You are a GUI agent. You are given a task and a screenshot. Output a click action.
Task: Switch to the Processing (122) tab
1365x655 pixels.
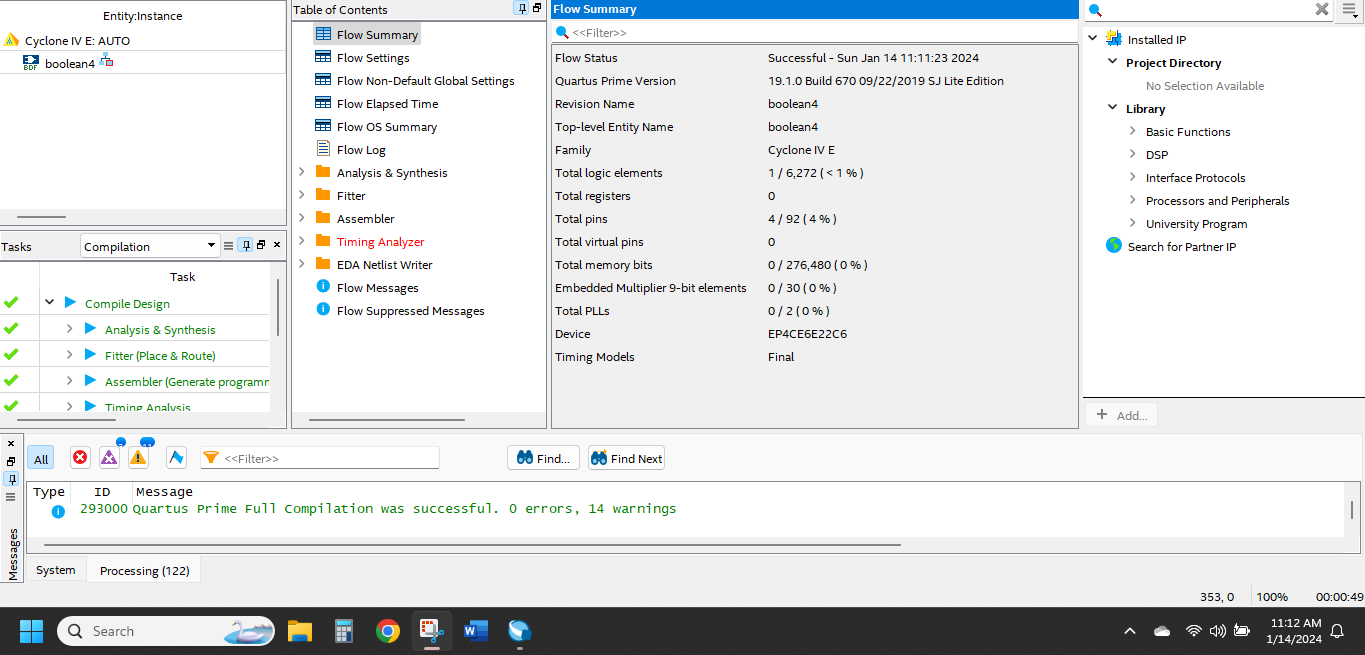point(144,570)
